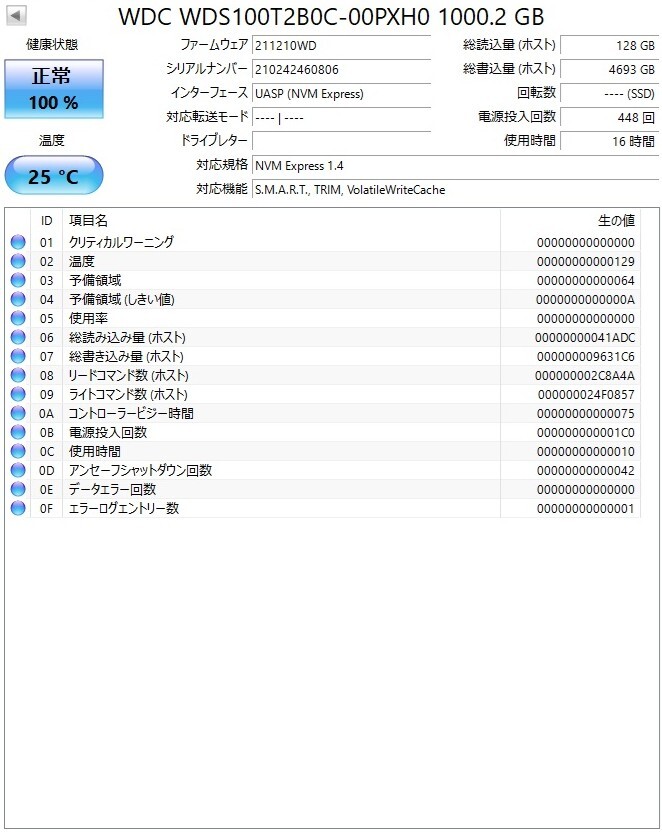Click raw value 0000000000000A

(x=585, y=300)
